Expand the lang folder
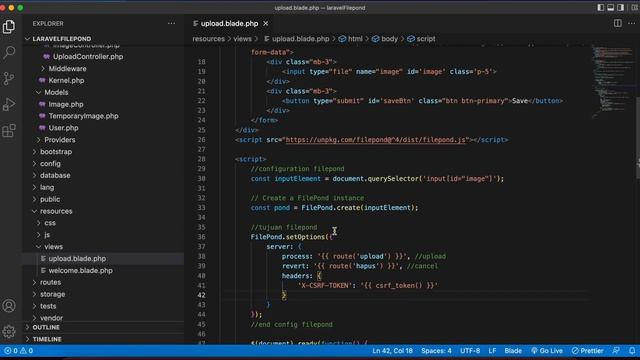 (47, 187)
